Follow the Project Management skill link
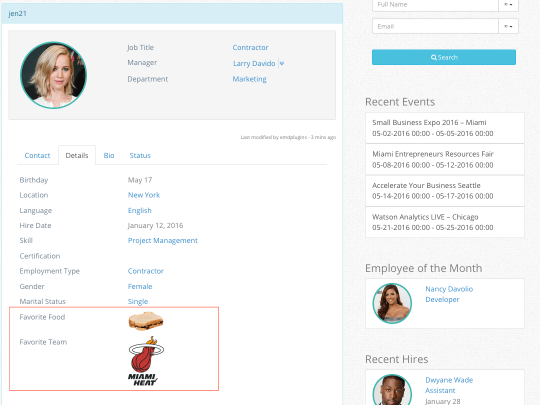The image size is (540, 405). click(163, 240)
